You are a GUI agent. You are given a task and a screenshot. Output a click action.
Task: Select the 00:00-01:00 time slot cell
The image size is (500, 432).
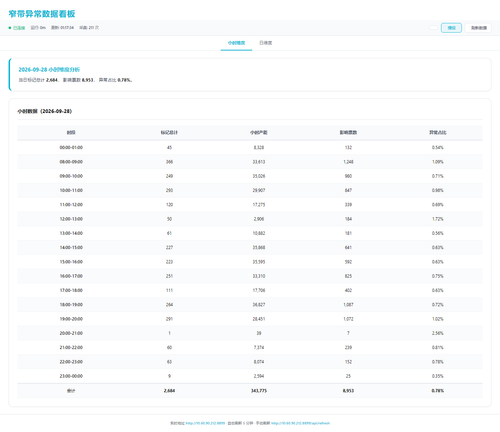71,147
